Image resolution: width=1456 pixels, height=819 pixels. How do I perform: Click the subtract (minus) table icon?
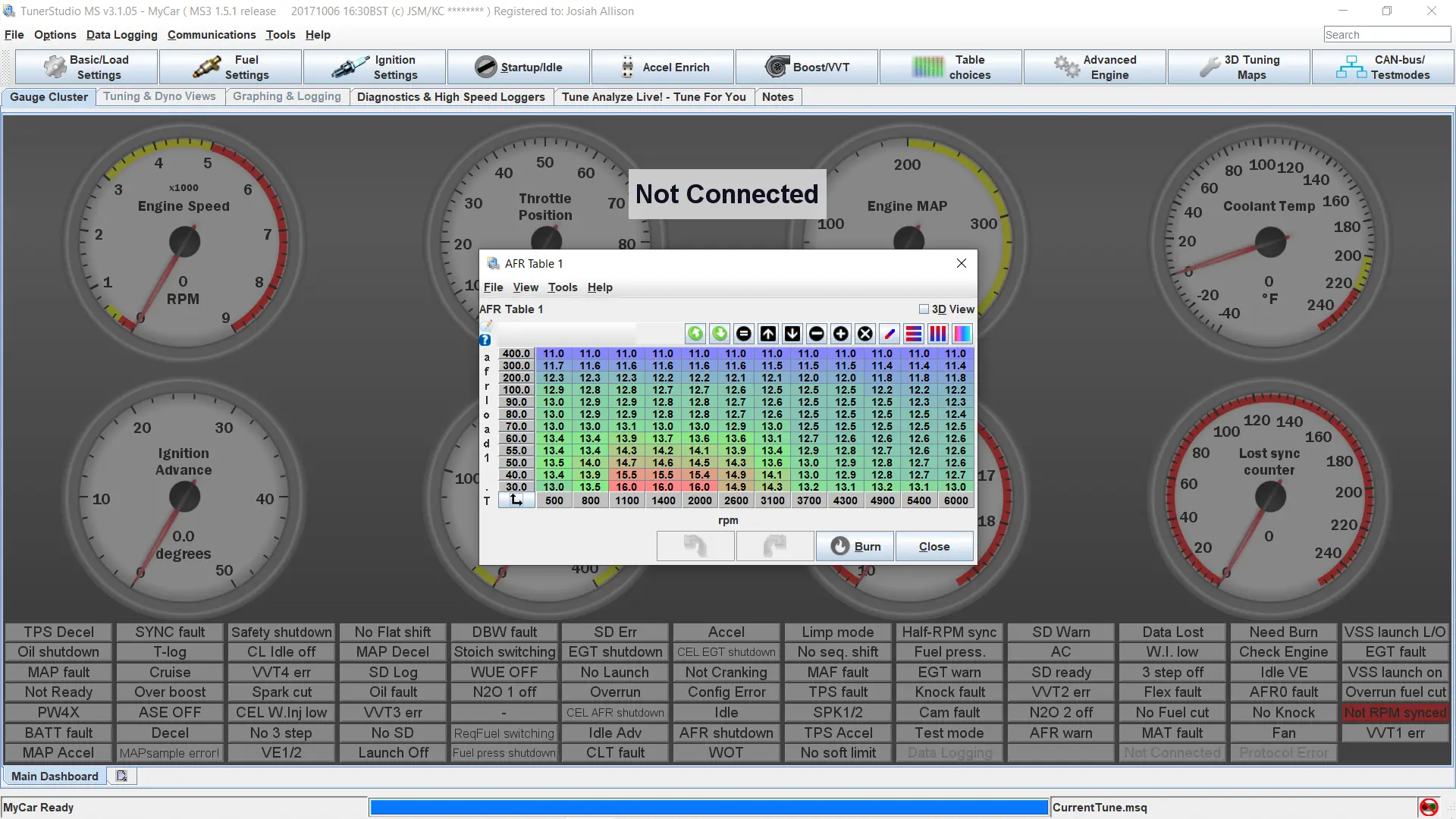coord(817,334)
